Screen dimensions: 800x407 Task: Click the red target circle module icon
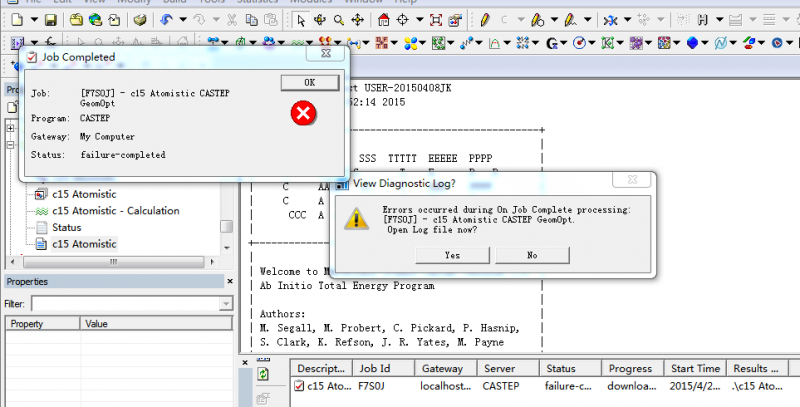coord(579,43)
